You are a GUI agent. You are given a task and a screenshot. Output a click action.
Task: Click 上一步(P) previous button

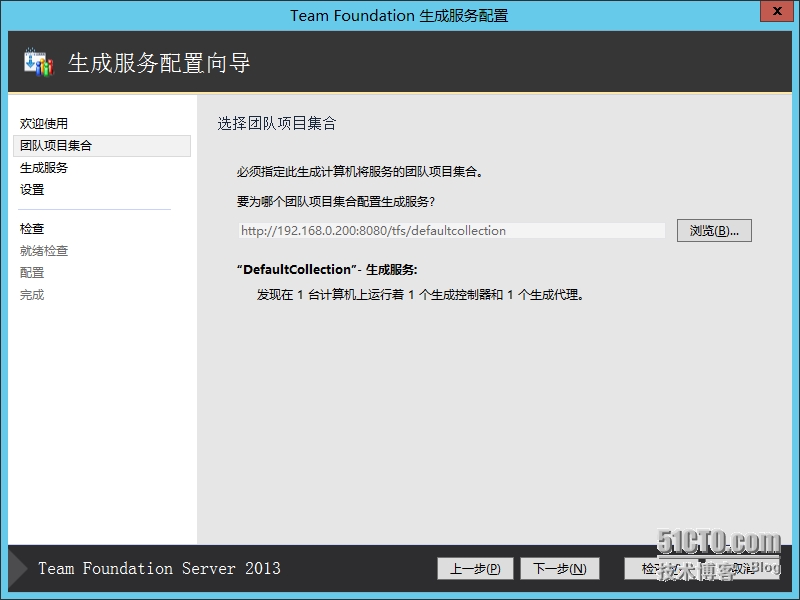pos(475,568)
